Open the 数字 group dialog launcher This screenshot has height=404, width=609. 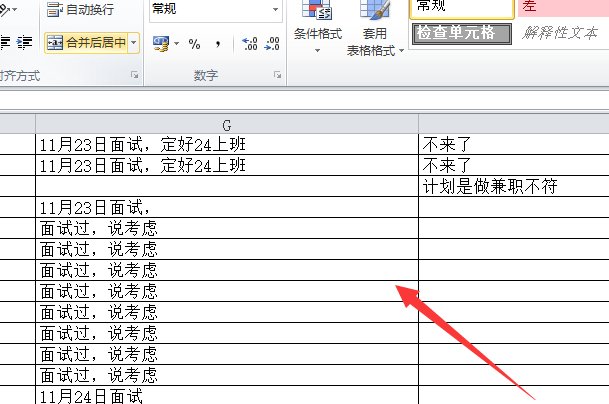pos(277,75)
